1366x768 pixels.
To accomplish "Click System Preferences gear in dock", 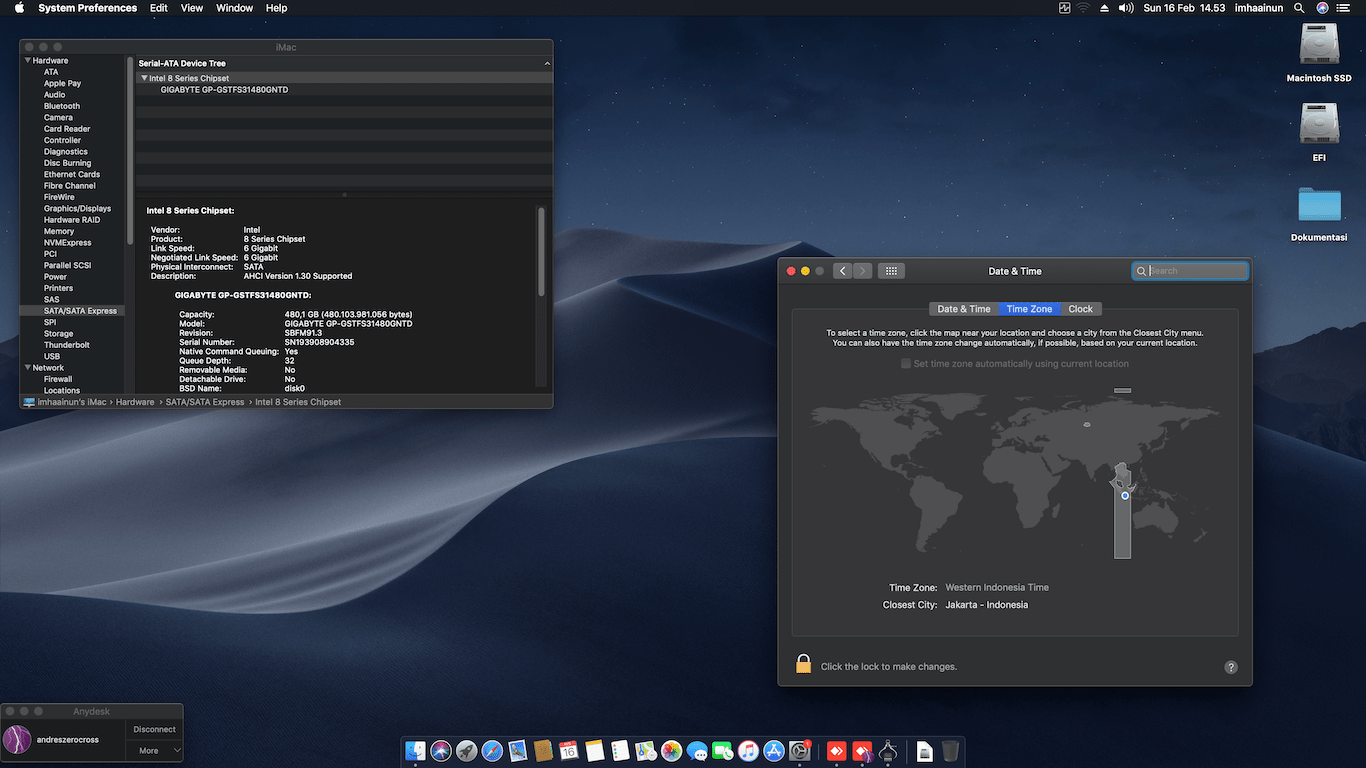I will pyautogui.click(x=800, y=751).
